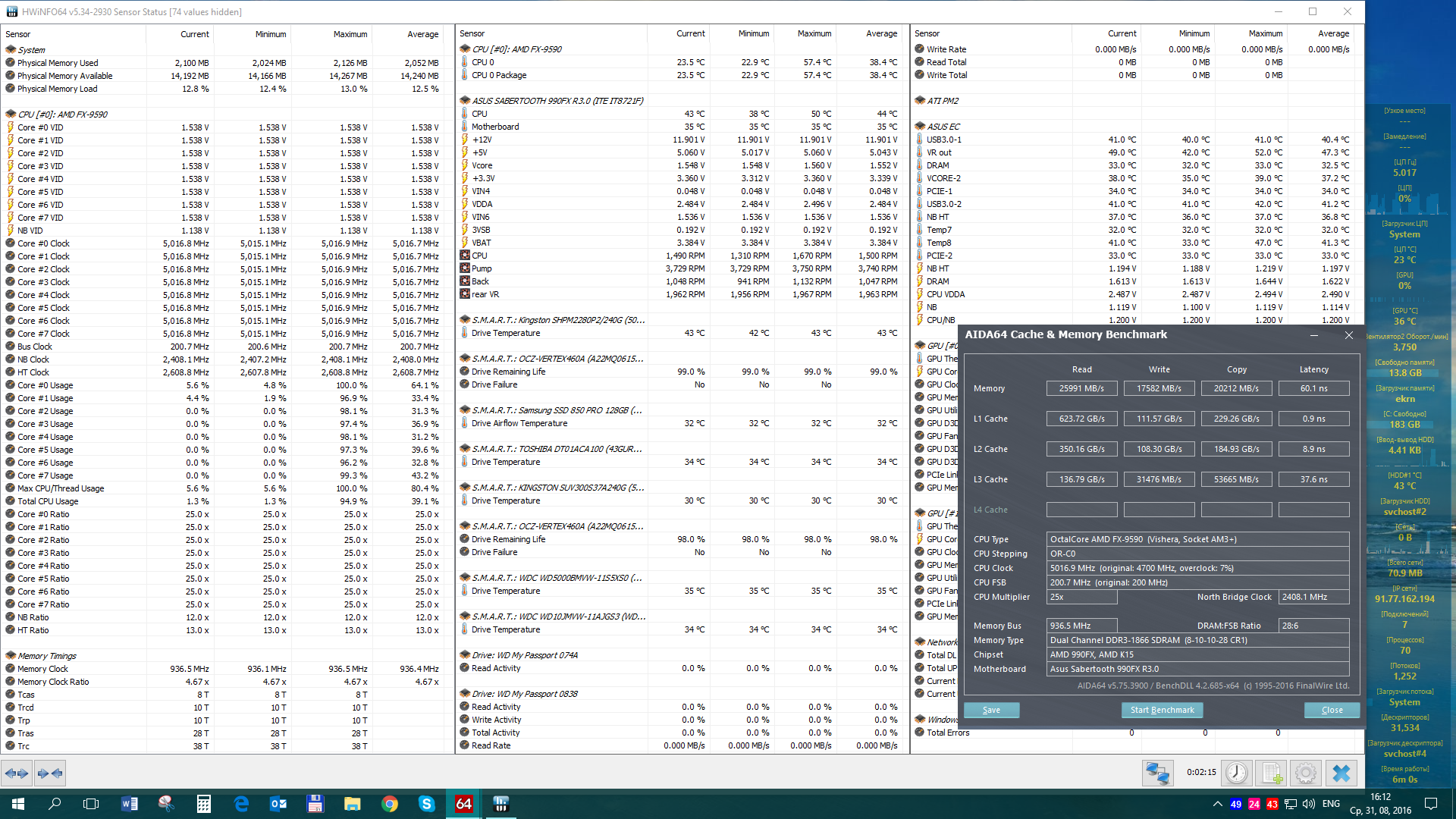Click the expand columns arrows icon

[x=16, y=773]
